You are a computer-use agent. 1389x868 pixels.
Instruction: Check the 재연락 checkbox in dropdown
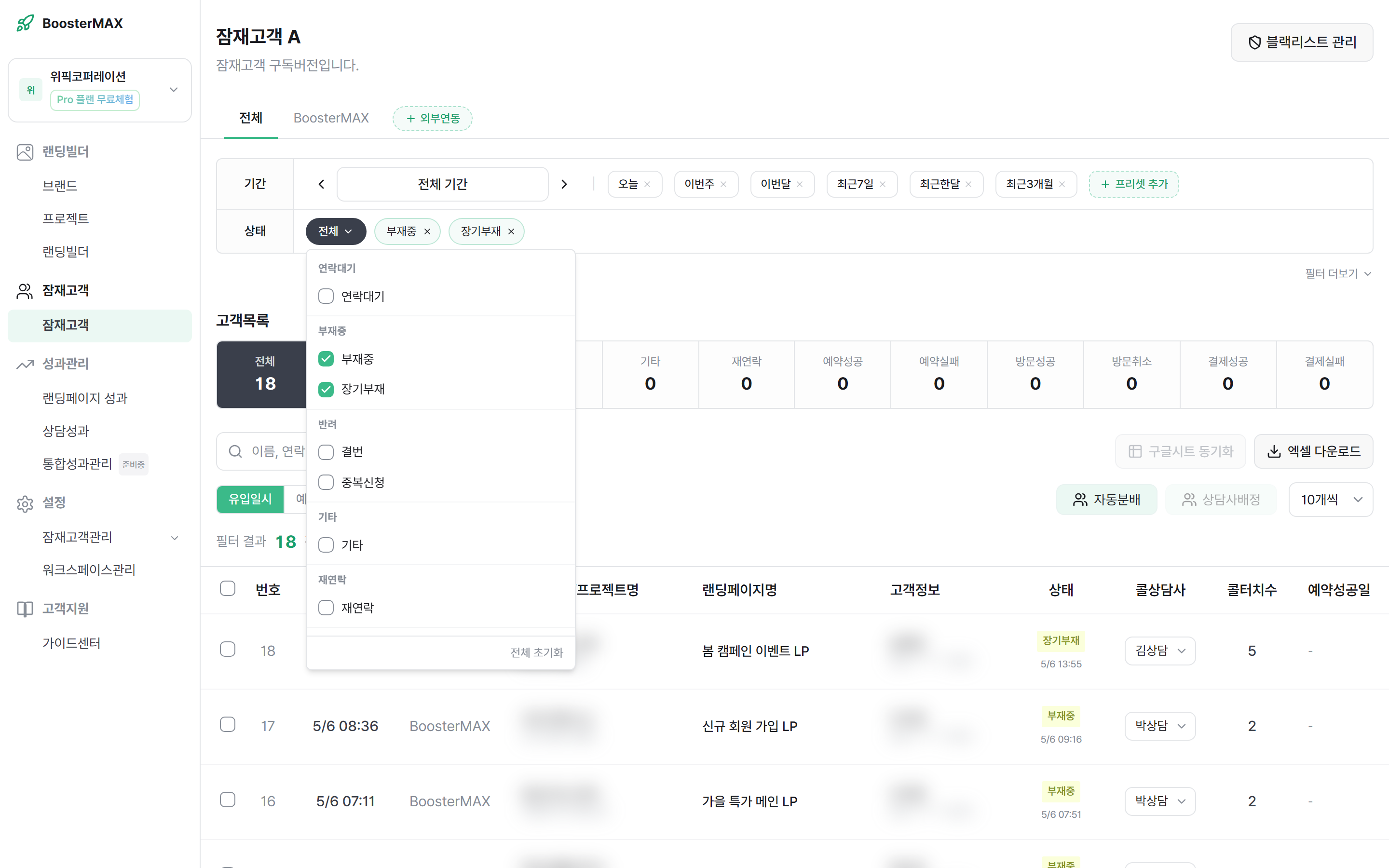[326, 608]
